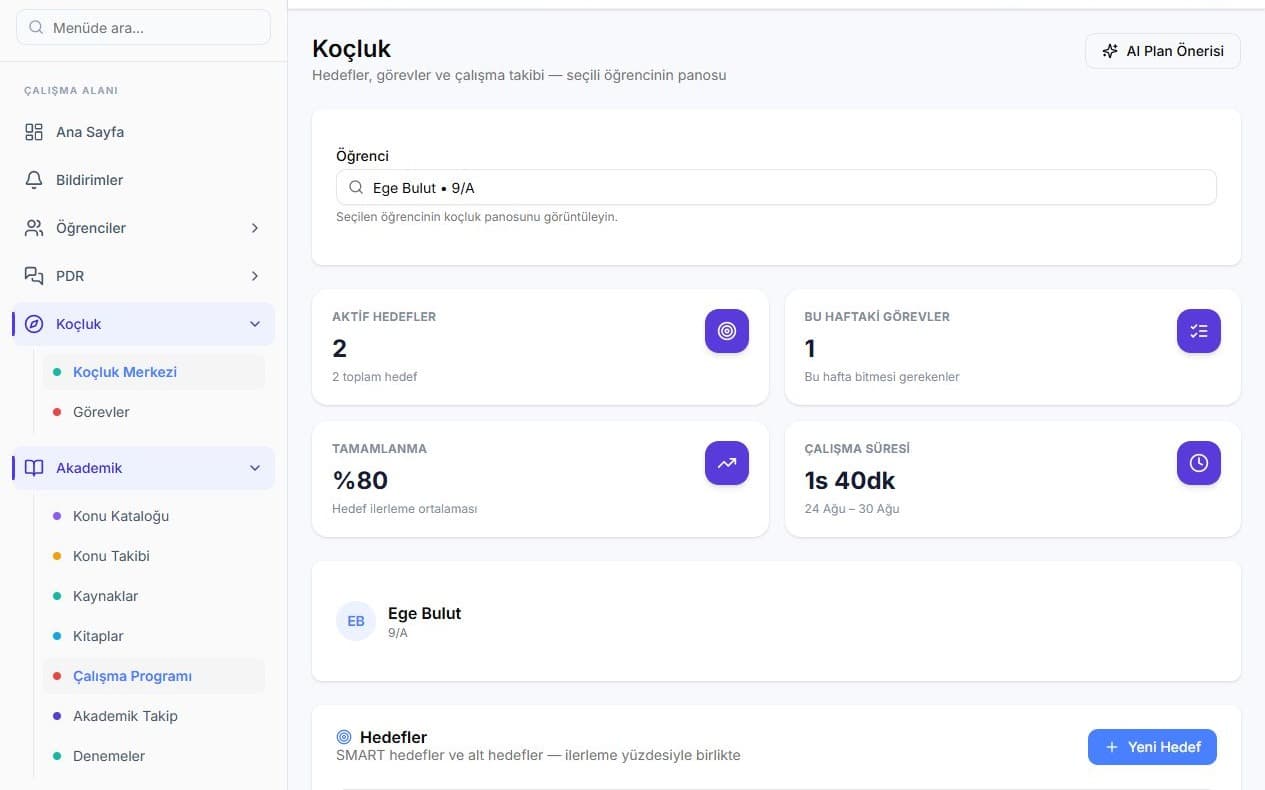Go to Akademik Takip in the sidebar
This screenshot has height=790, width=1265.
pos(154,716)
